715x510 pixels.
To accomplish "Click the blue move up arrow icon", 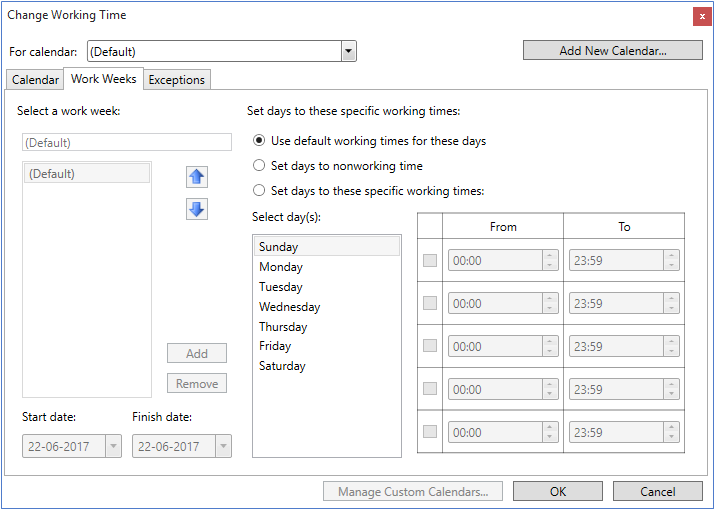I will (x=197, y=177).
